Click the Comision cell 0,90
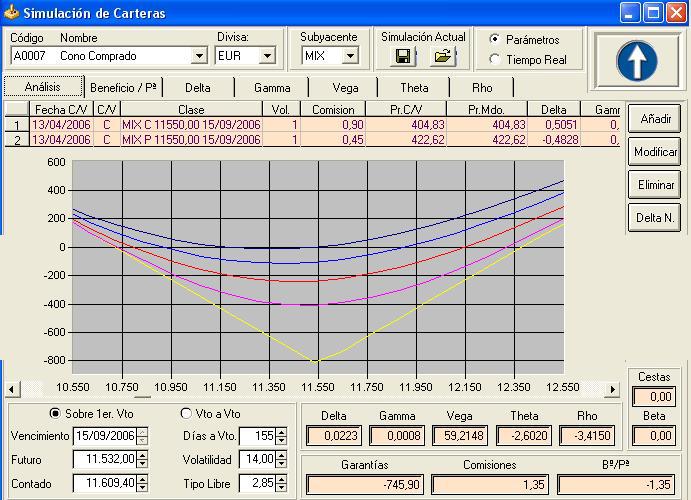The image size is (691, 500). [x=333, y=125]
